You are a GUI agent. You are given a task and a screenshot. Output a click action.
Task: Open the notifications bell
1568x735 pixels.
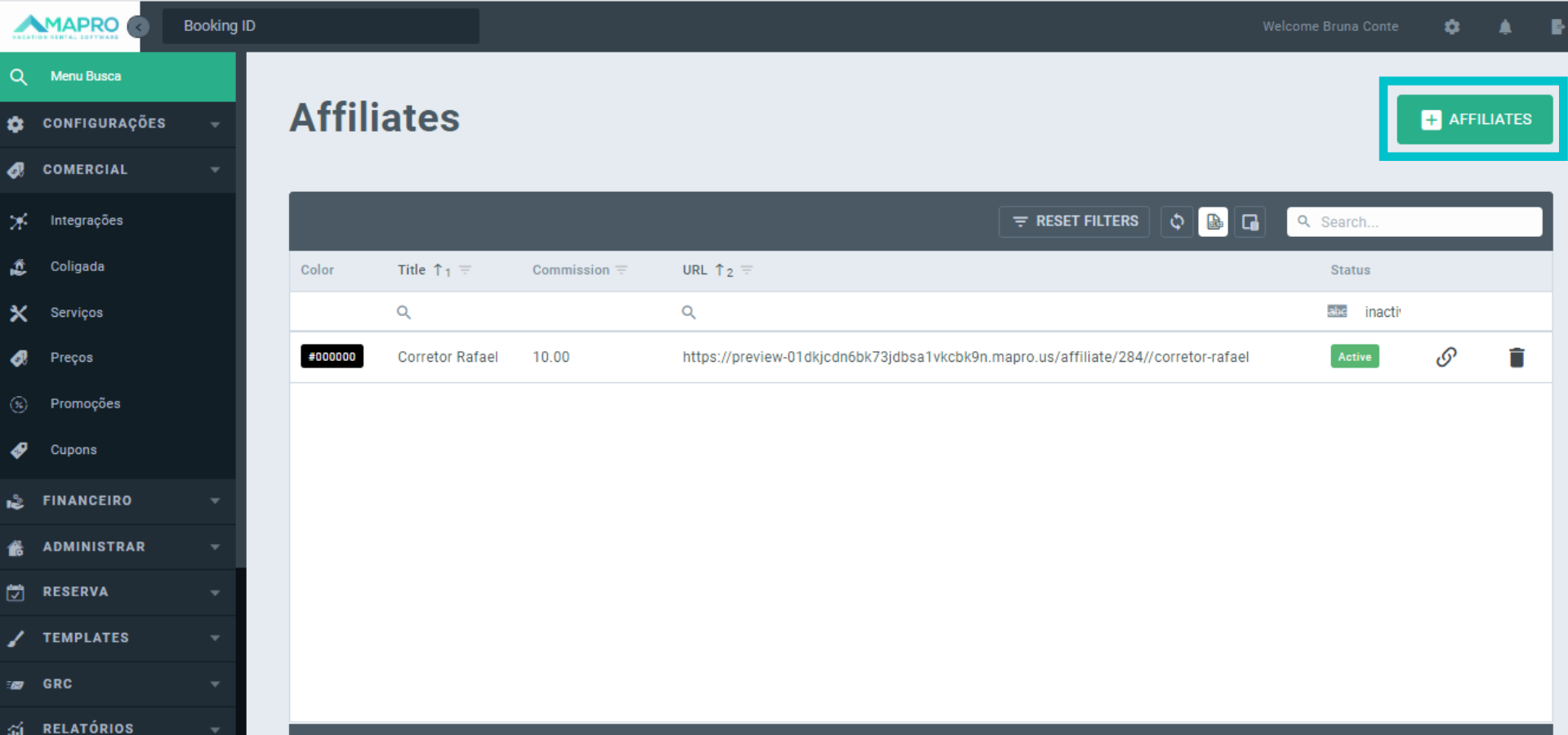tap(1504, 27)
